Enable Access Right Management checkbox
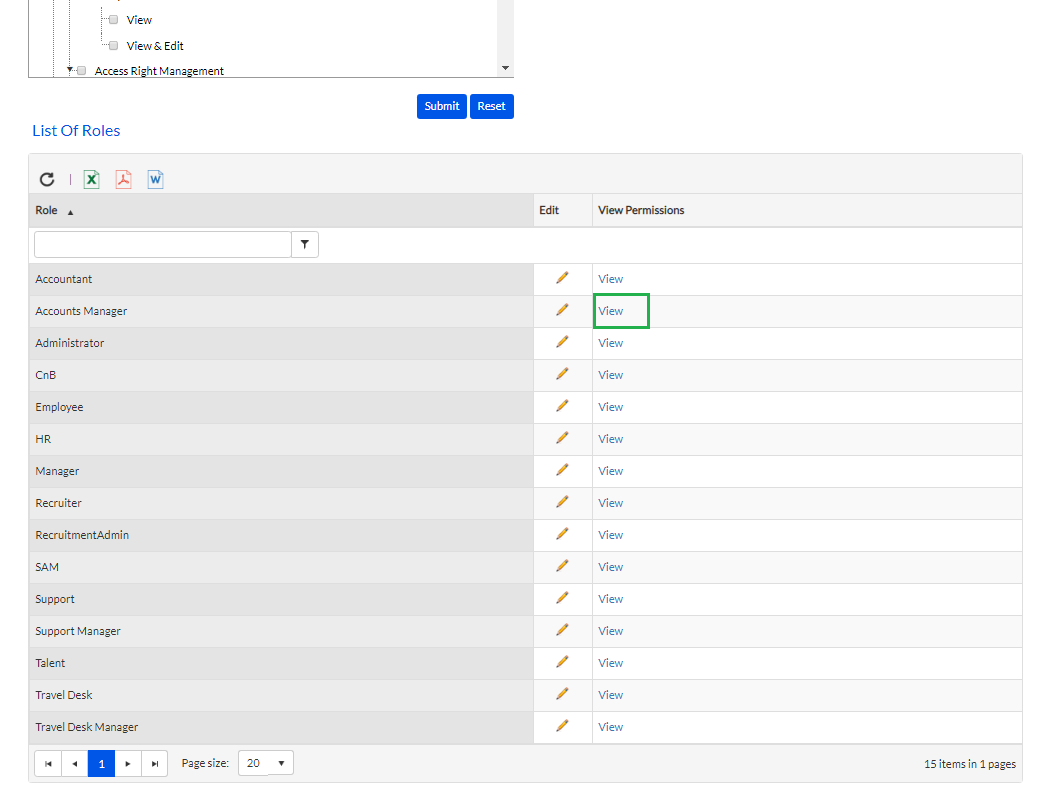The image size is (1046, 801). 82,71
